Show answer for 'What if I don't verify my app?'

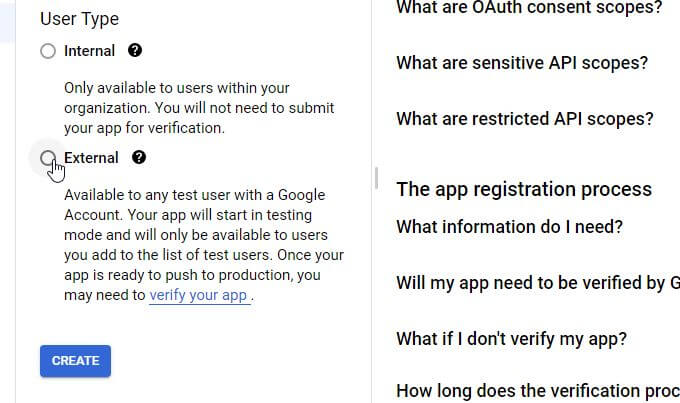point(511,339)
